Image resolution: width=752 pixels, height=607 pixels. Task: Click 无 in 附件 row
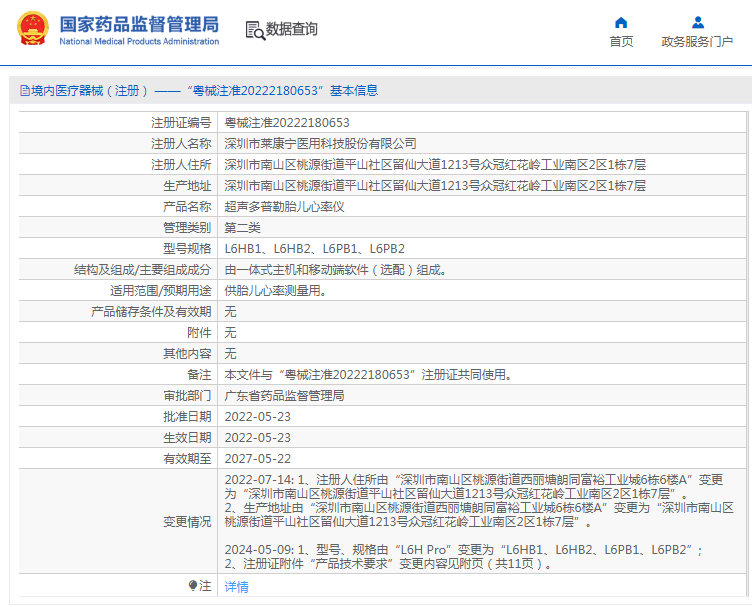(230, 333)
